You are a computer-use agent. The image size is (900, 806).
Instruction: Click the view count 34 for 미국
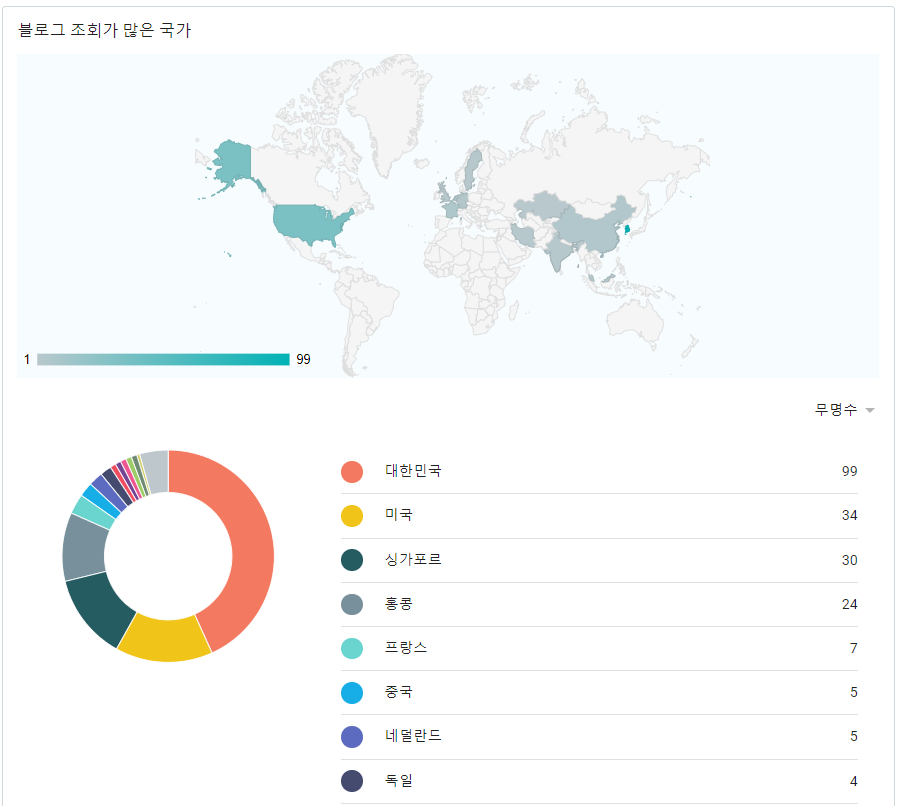pos(849,516)
